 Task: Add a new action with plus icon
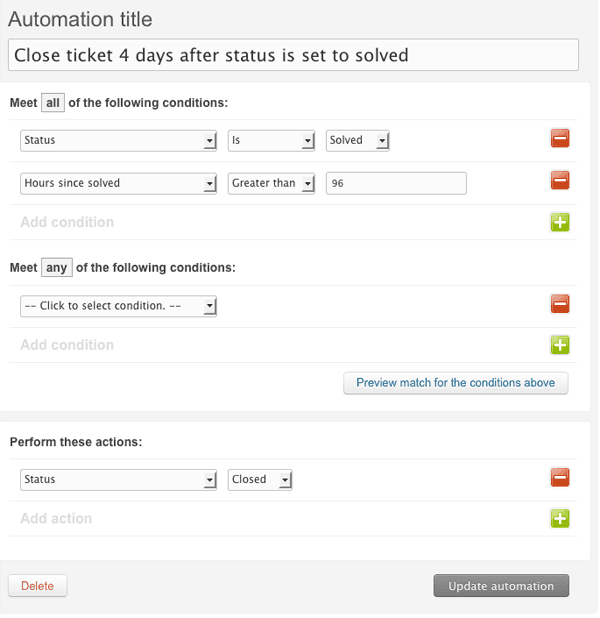tap(560, 518)
